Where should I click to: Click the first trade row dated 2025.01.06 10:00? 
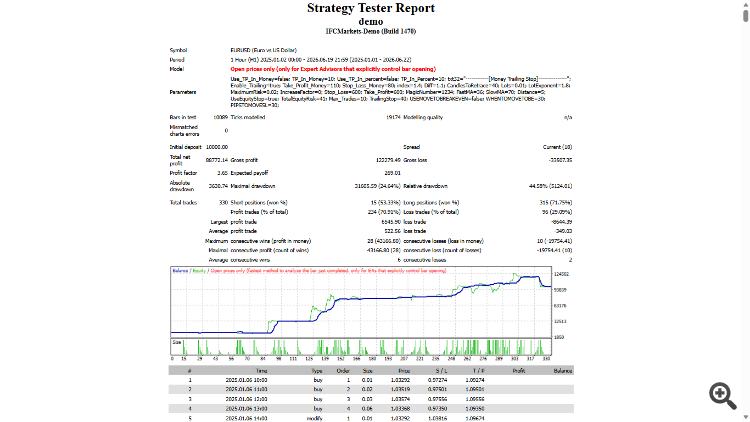371,380
